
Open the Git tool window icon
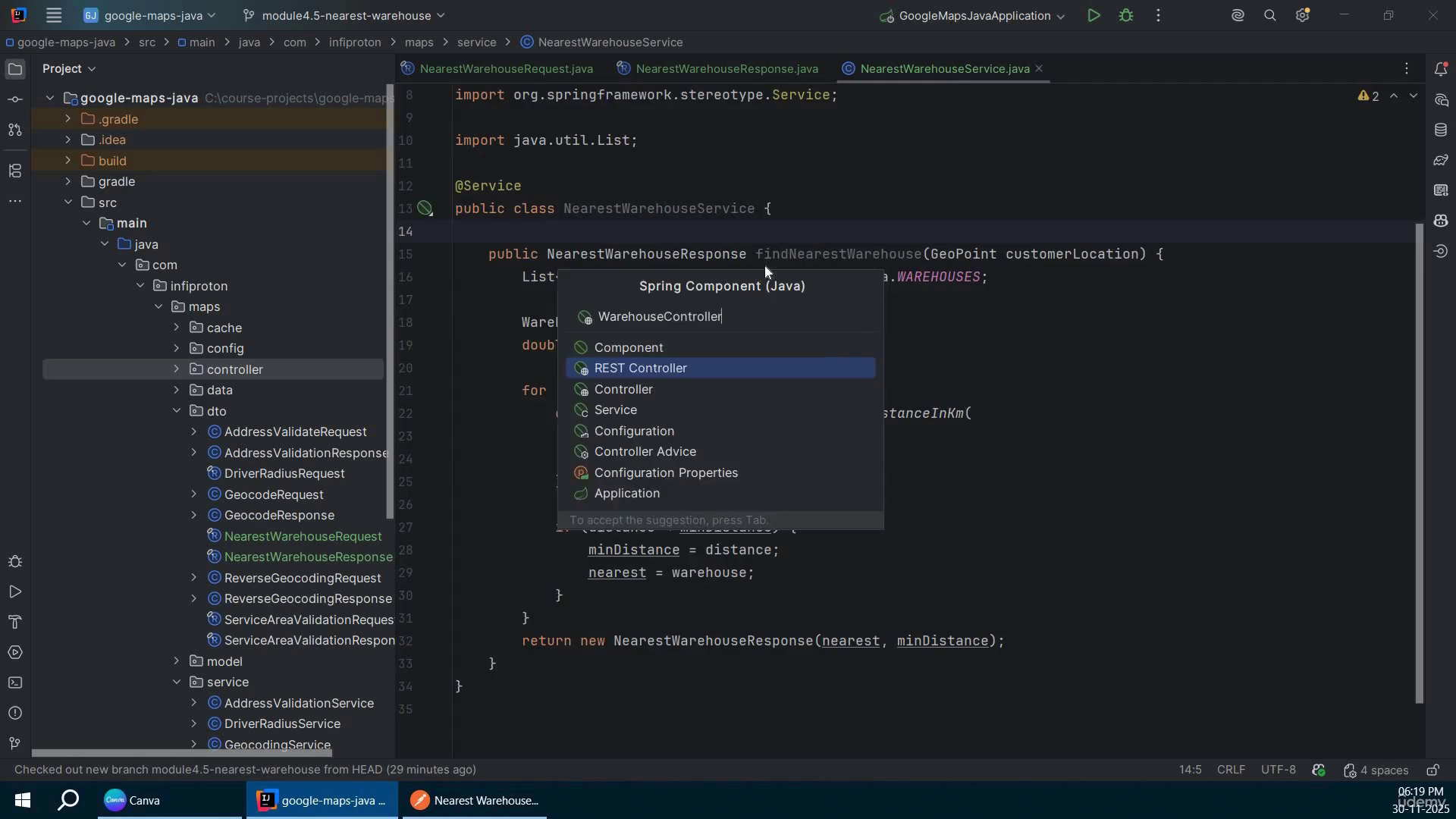click(15, 743)
